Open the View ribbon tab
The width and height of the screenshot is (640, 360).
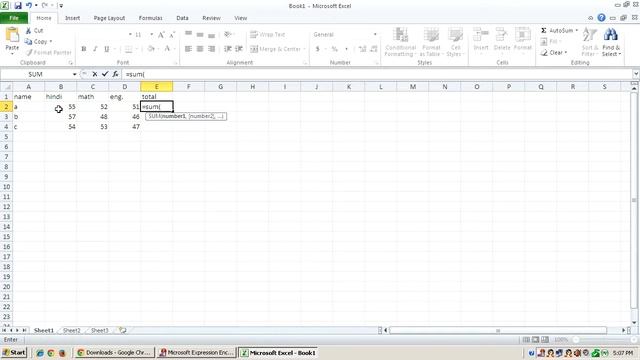tap(240, 18)
